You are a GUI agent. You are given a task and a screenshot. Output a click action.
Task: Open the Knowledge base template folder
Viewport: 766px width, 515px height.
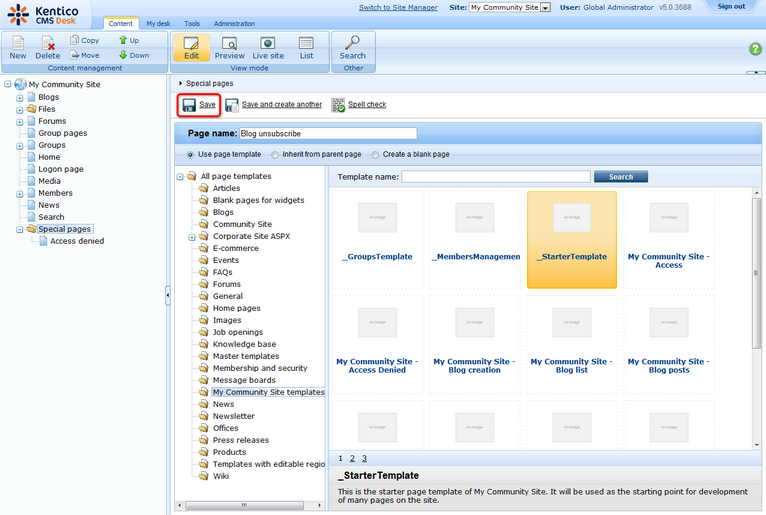click(244, 344)
